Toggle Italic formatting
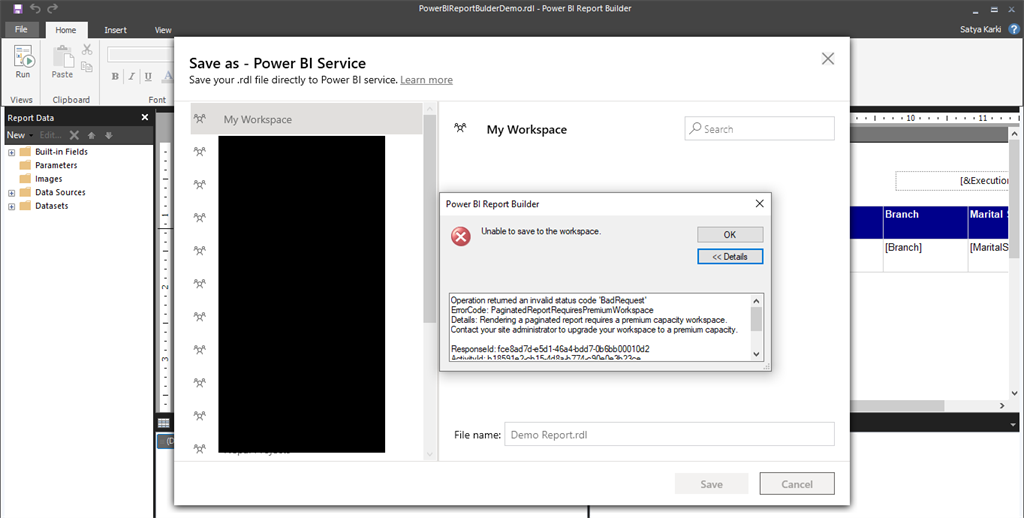Viewport: 1024px width, 518px height. 131,76
